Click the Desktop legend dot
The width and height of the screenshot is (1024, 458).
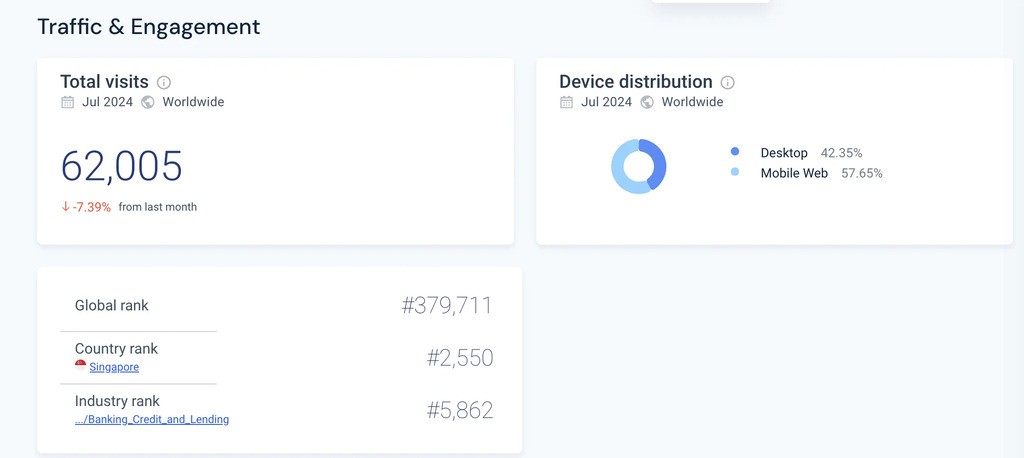point(735,152)
